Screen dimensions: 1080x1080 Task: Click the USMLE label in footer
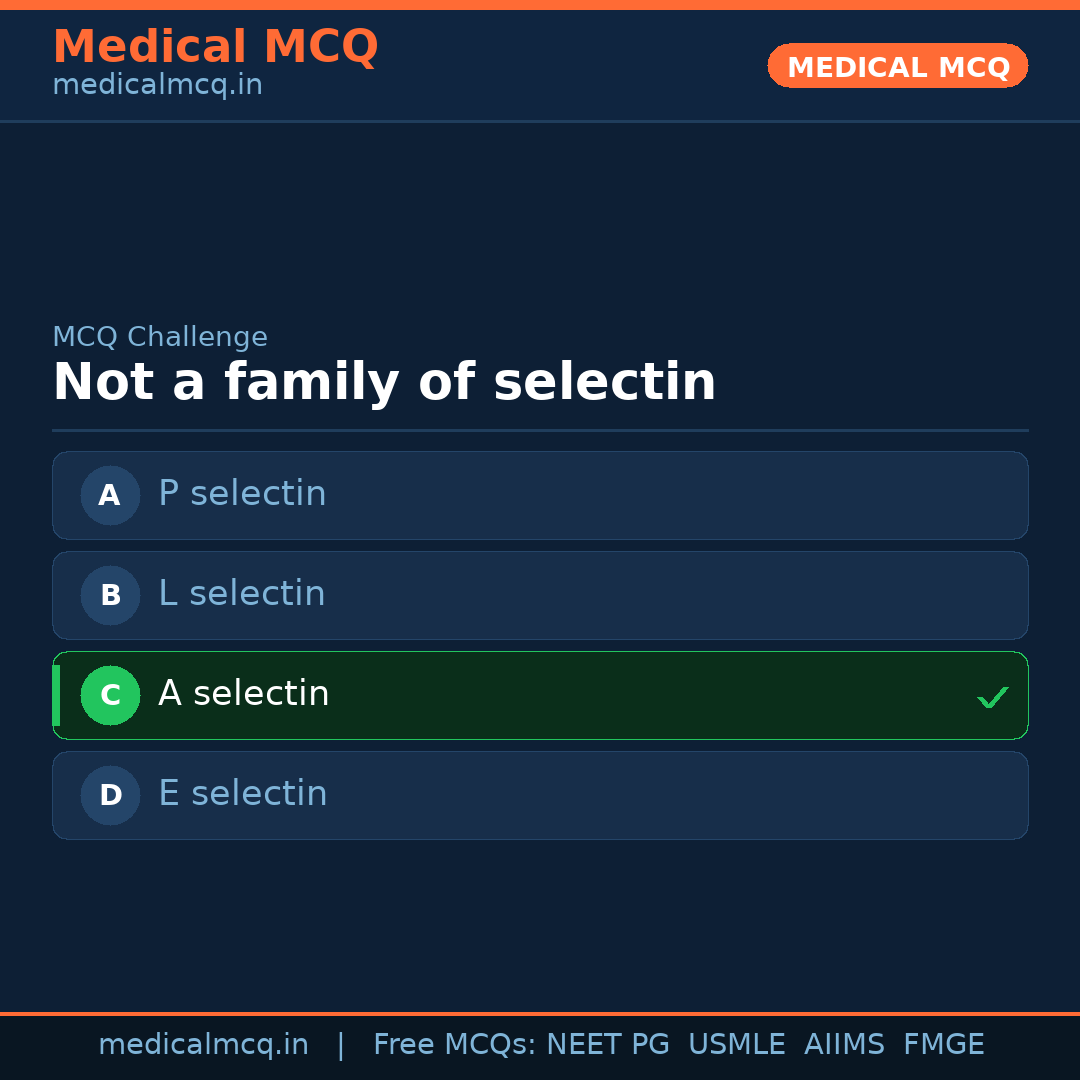(x=737, y=1043)
